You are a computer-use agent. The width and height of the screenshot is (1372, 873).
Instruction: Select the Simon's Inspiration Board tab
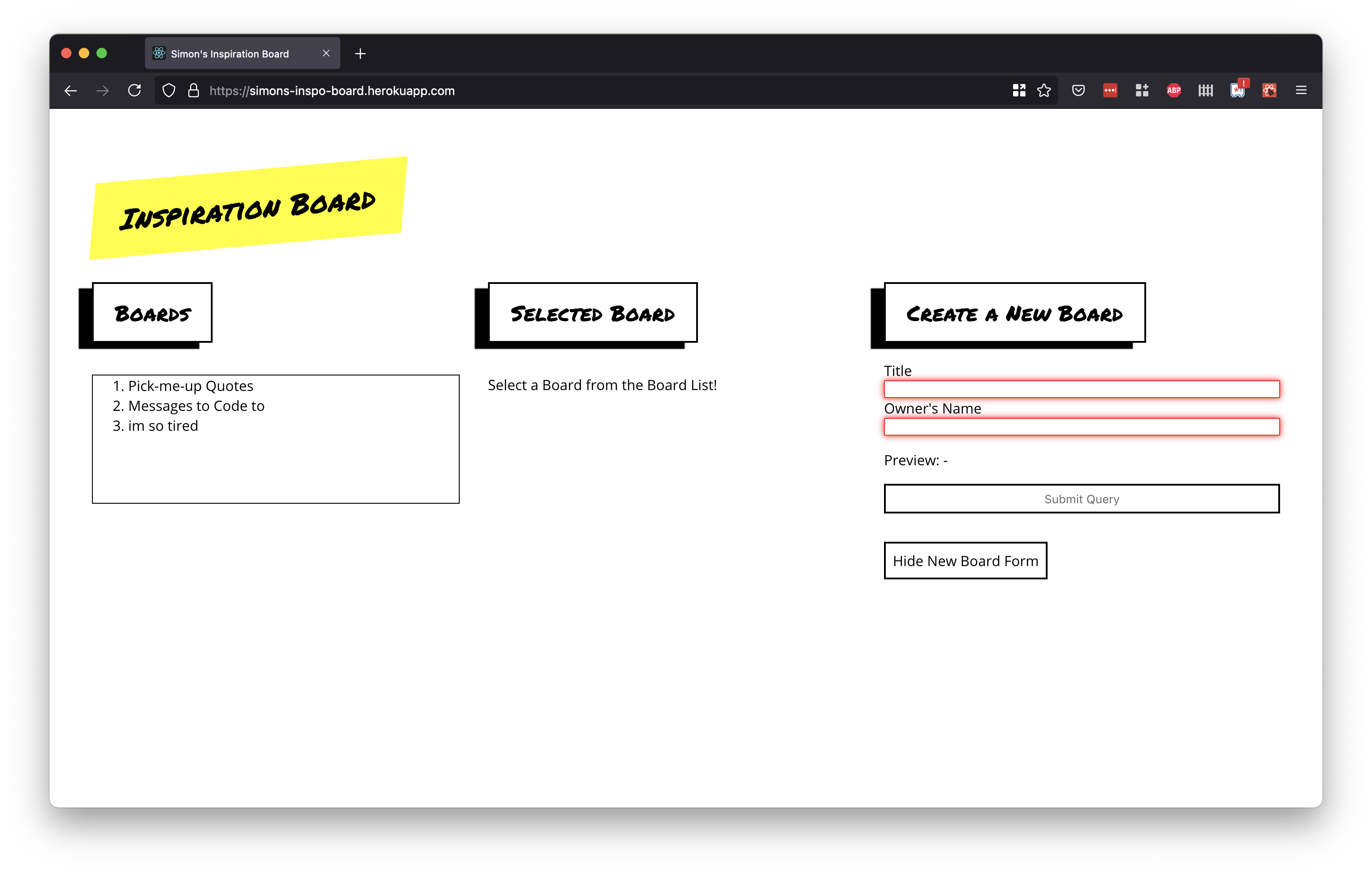coord(230,54)
